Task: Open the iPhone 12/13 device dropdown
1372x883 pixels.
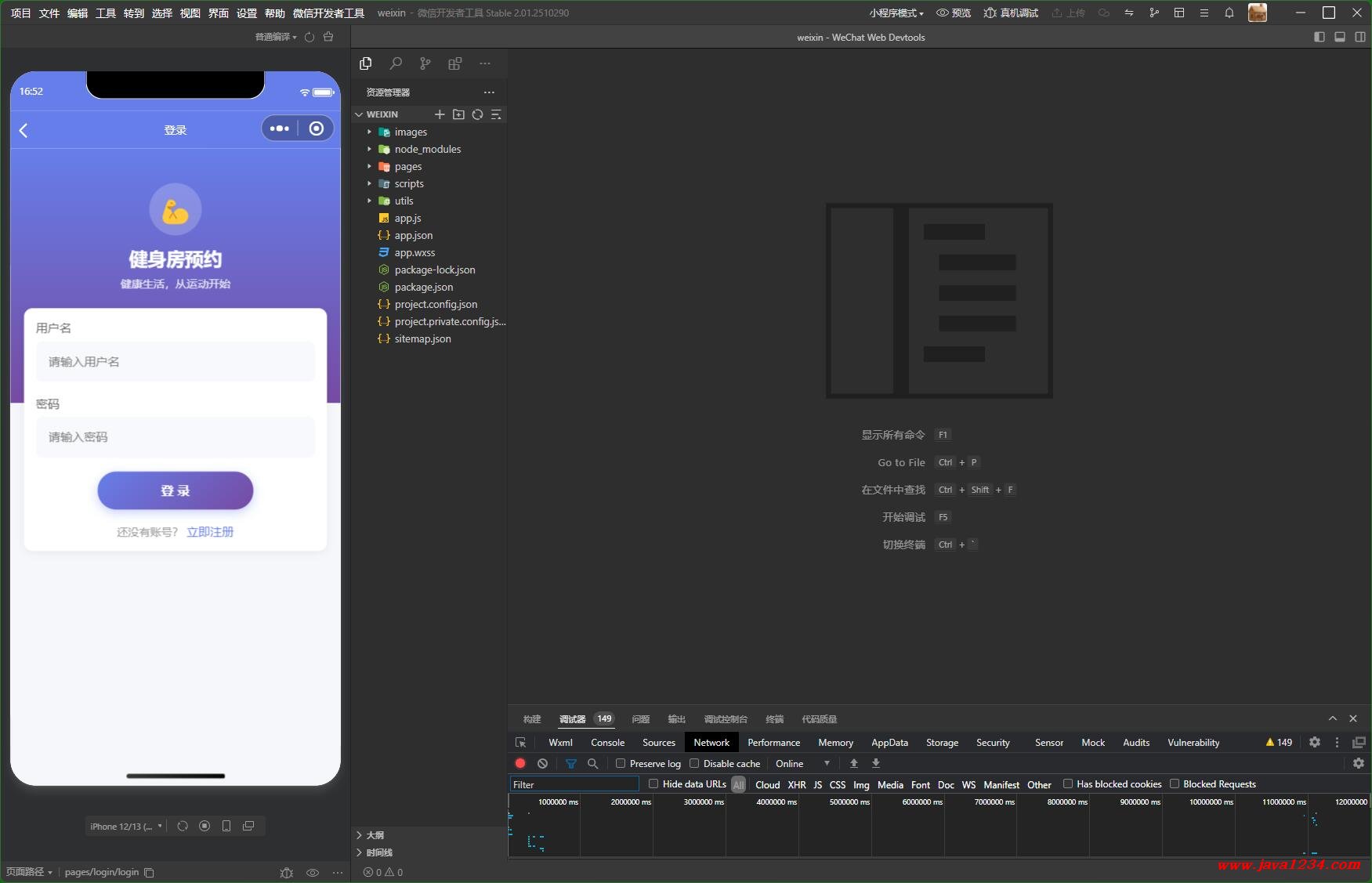Action: pyautogui.click(x=126, y=826)
